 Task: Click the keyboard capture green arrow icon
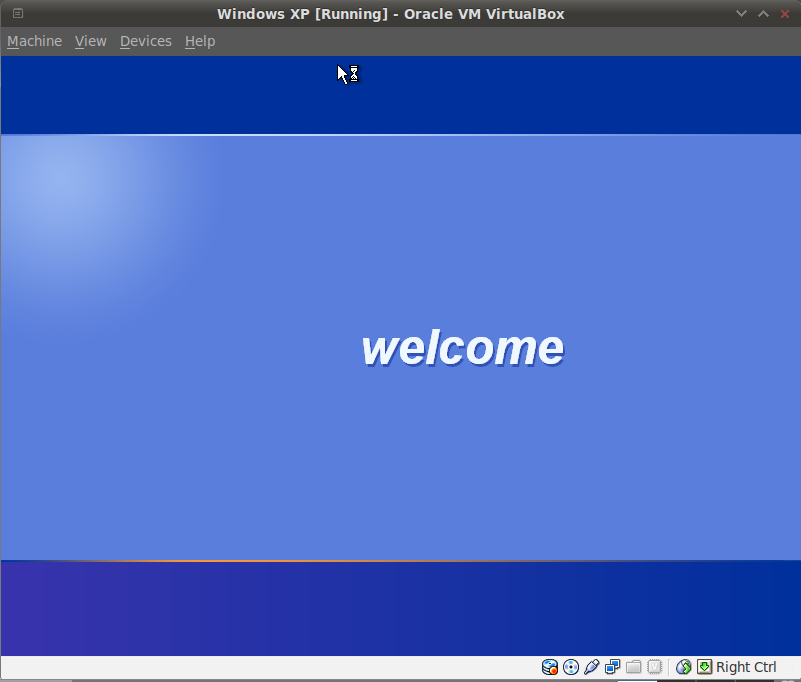[x=704, y=667]
